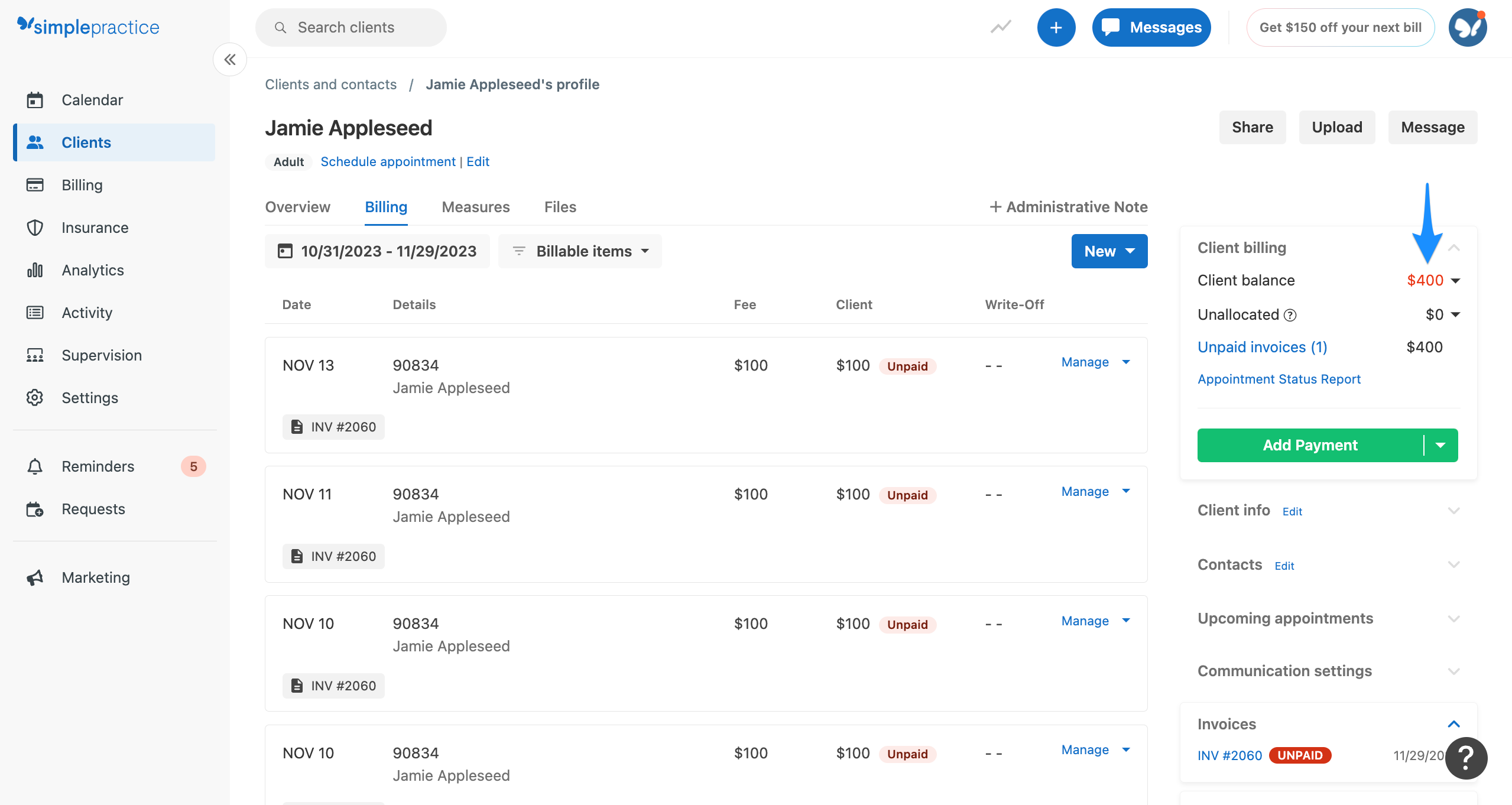Image resolution: width=1512 pixels, height=805 pixels.
Task: Expand the Client info section
Action: [x=1454, y=510]
